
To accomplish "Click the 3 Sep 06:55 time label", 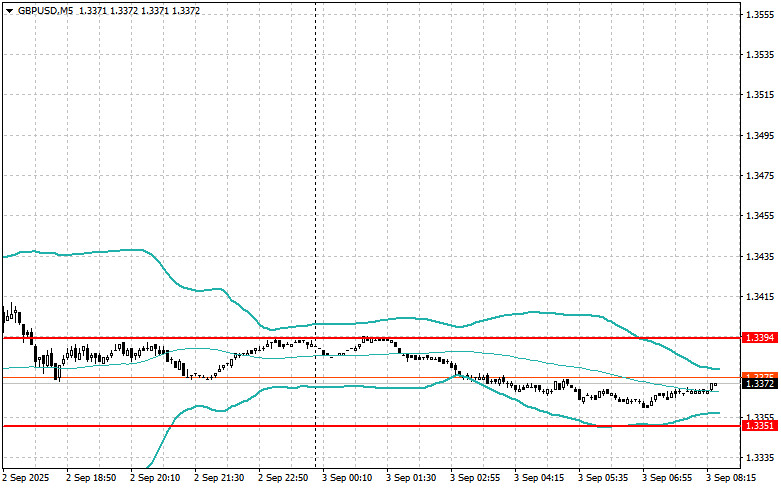I will coord(667,478).
